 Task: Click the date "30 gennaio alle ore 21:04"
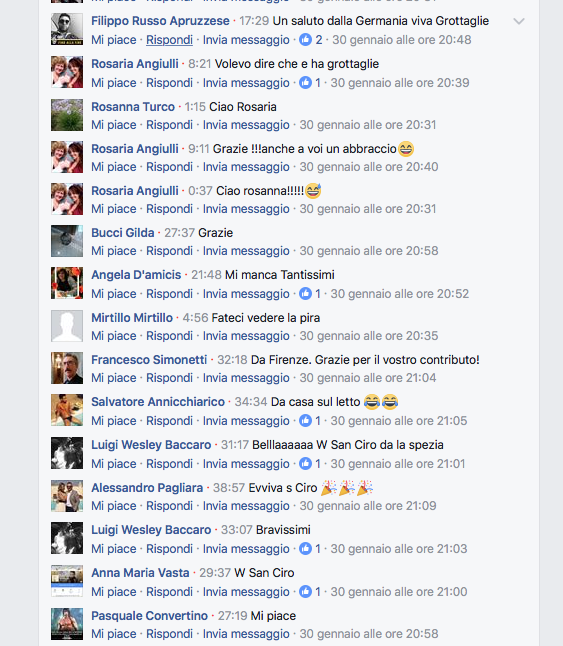pos(368,377)
